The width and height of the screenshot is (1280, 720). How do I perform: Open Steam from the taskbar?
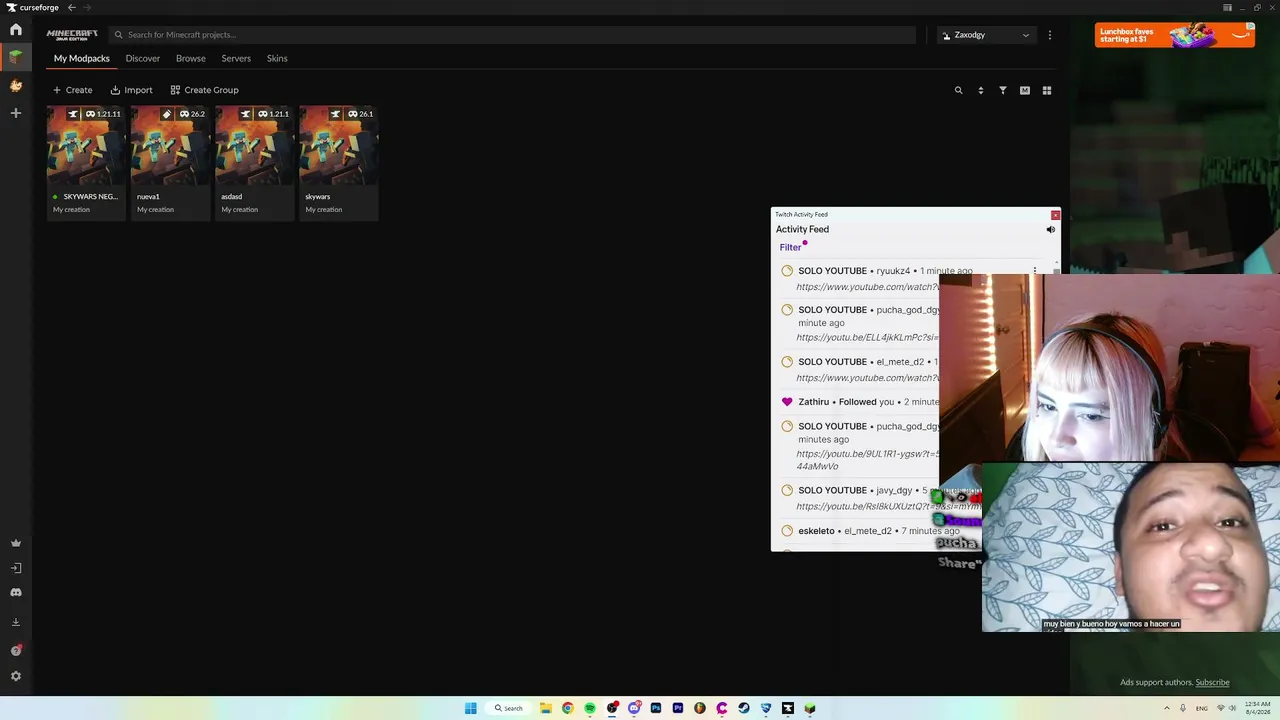click(x=744, y=708)
